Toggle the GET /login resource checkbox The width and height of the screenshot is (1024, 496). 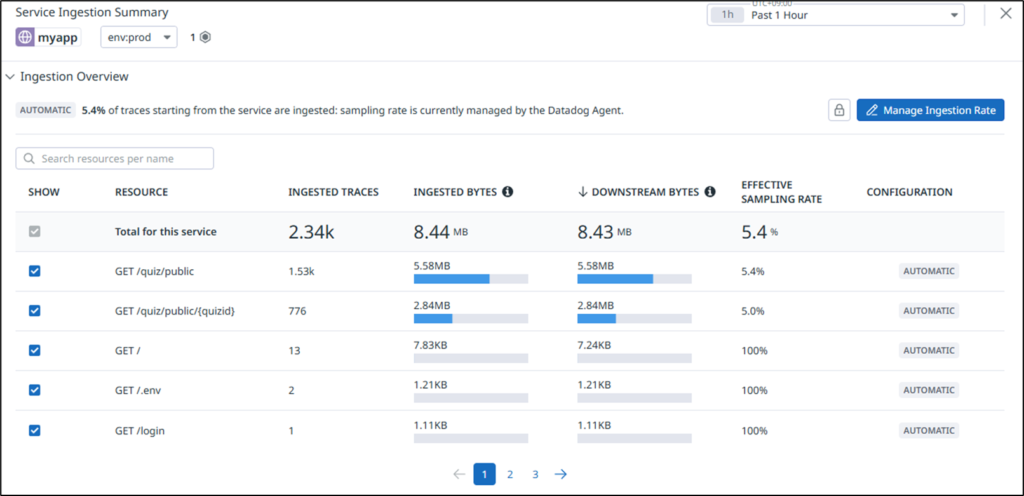(x=35, y=430)
